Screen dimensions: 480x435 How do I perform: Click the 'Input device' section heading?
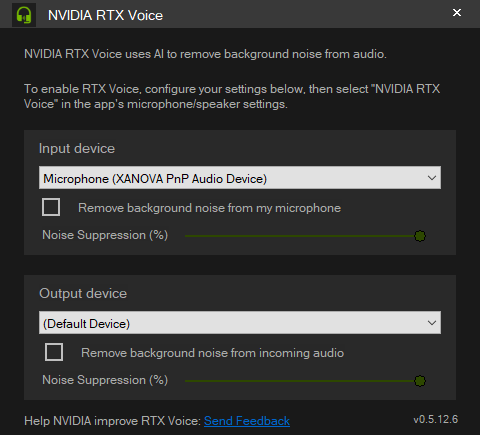click(x=77, y=149)
